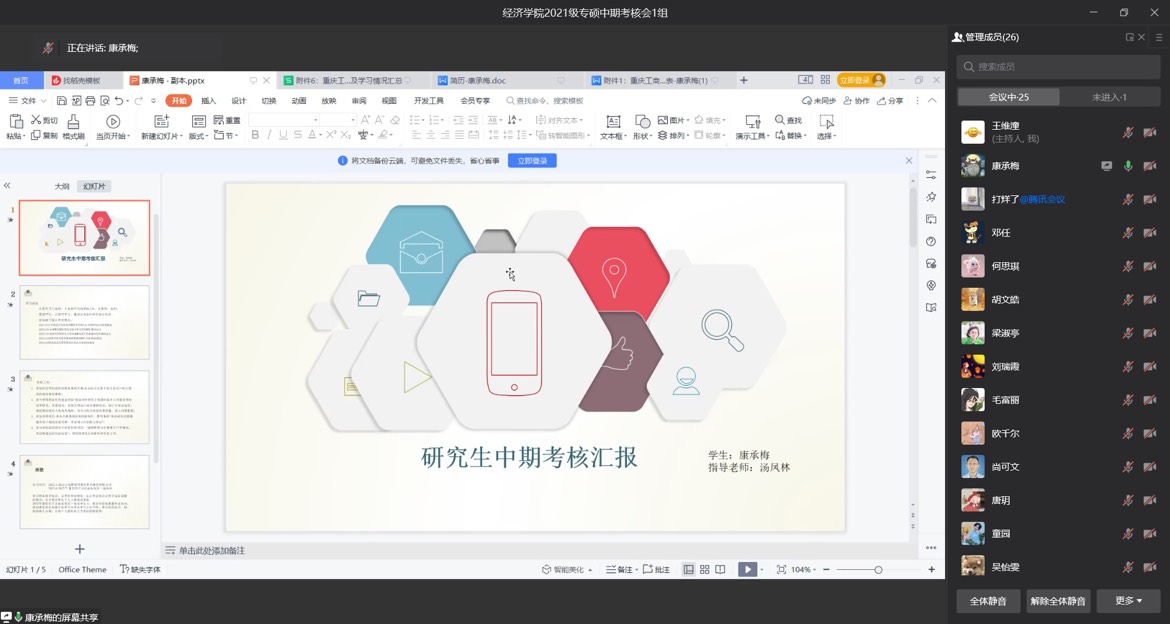Start slideshow from status bar play button

point(747,569)
